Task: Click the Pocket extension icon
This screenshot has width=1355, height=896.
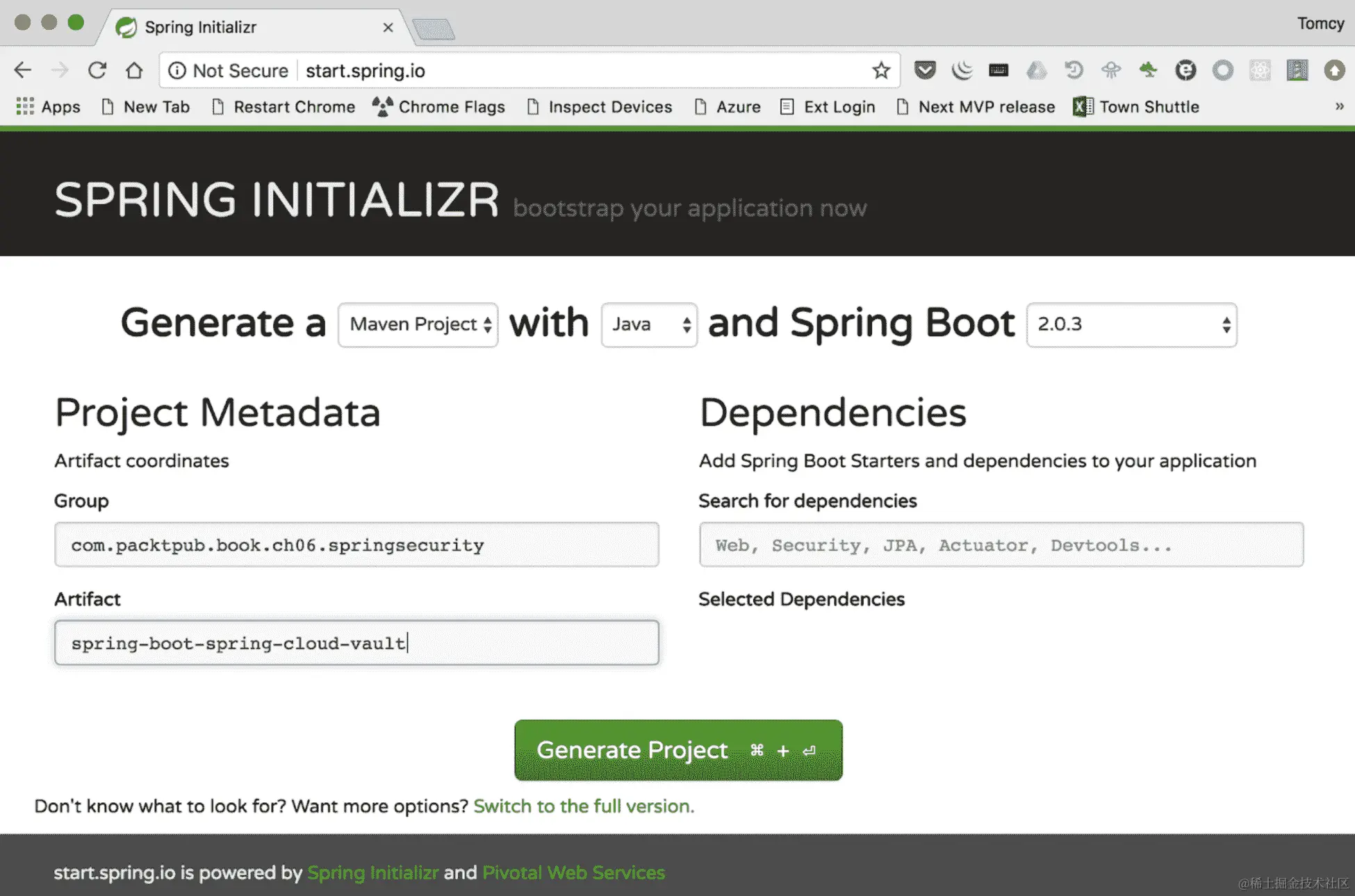Action: tap(924, 70)
